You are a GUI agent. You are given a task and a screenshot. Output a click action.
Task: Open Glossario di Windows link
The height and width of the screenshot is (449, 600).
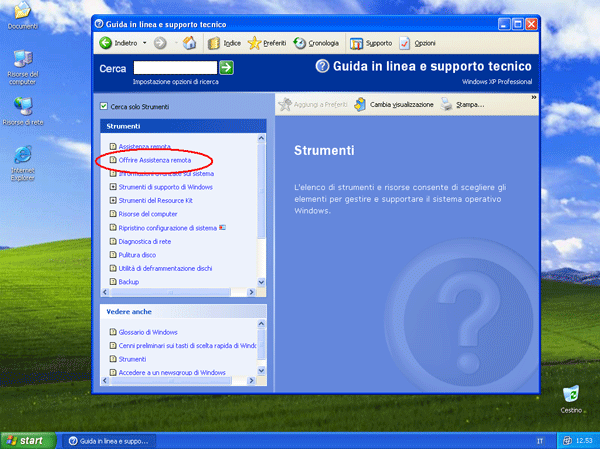click(x=148, y=332)
